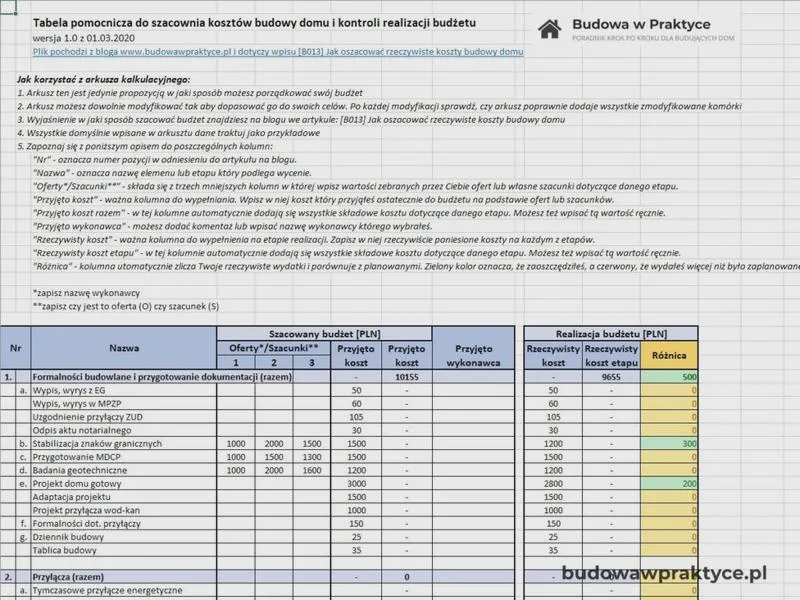Select the Realizacja budżetu [PLN] header
Viewport: 800px width, 600px height.
point(611,334)
